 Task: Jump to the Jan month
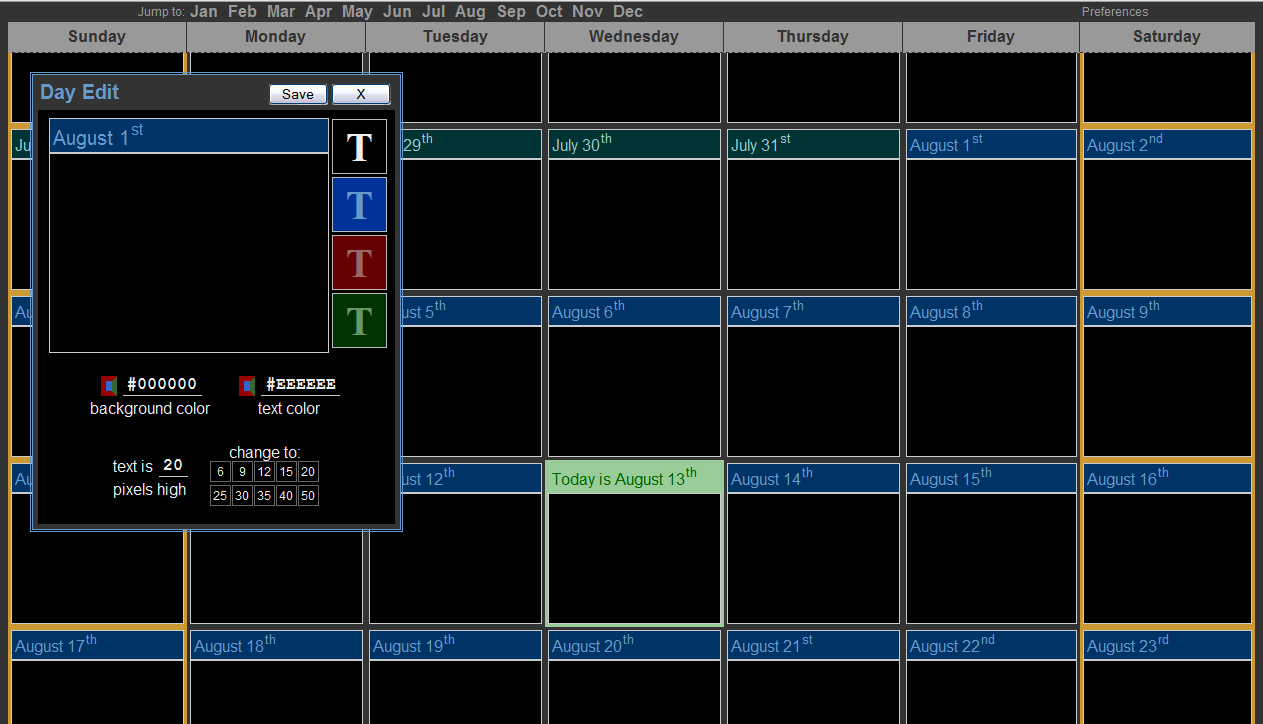(x=204, y=12)
